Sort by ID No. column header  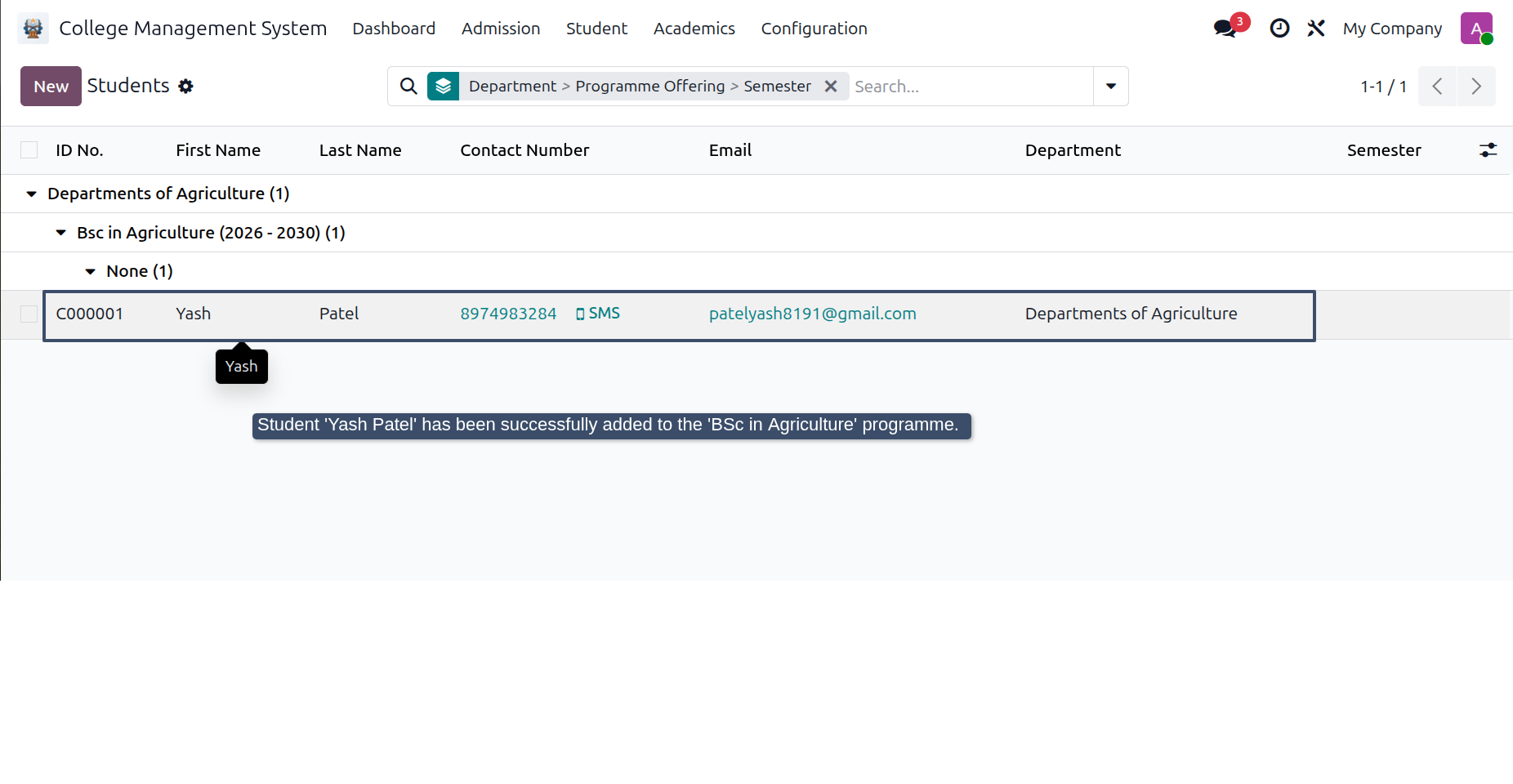[79, 150]
